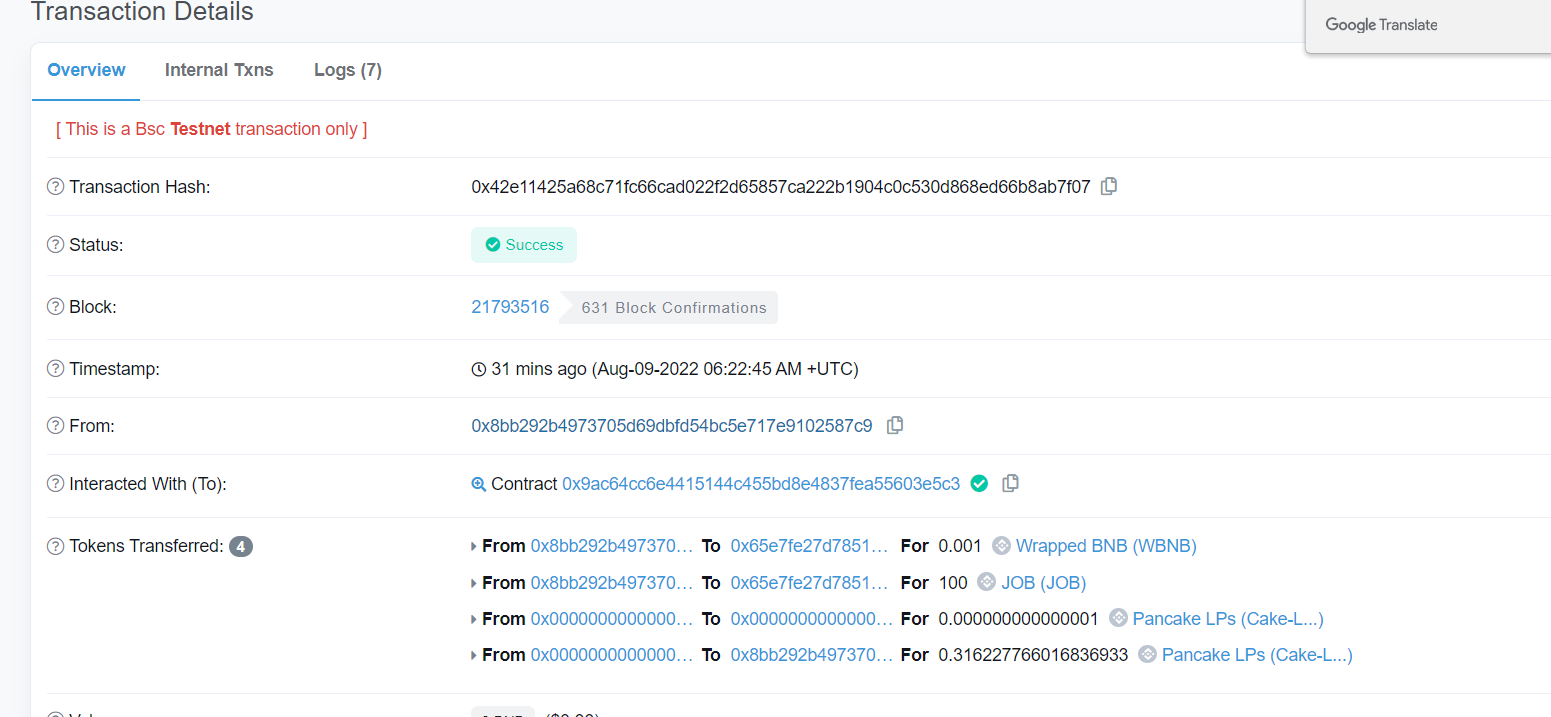
Task: Click green verified checkmark after contract address
Action: (x=980, y=483)
